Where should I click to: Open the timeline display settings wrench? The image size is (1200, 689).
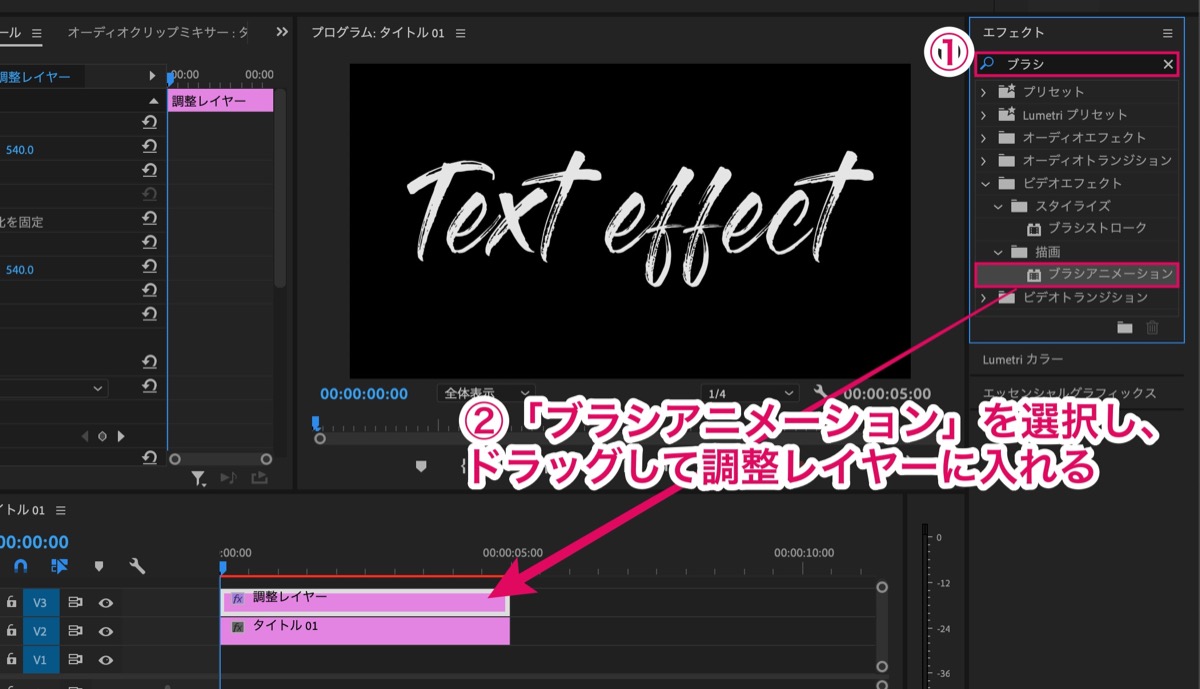137,566
